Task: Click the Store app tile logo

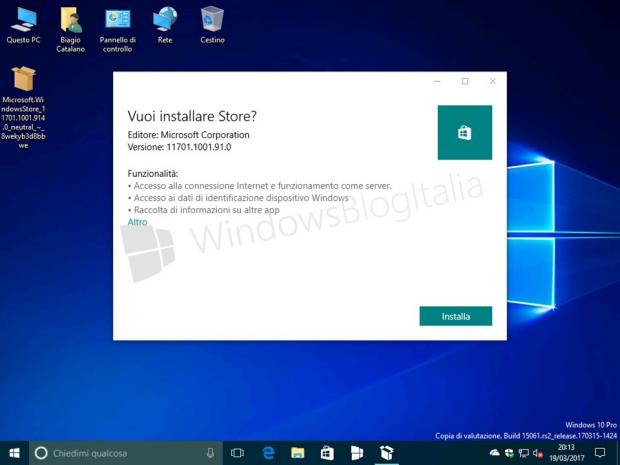Action: coord(464,132)
